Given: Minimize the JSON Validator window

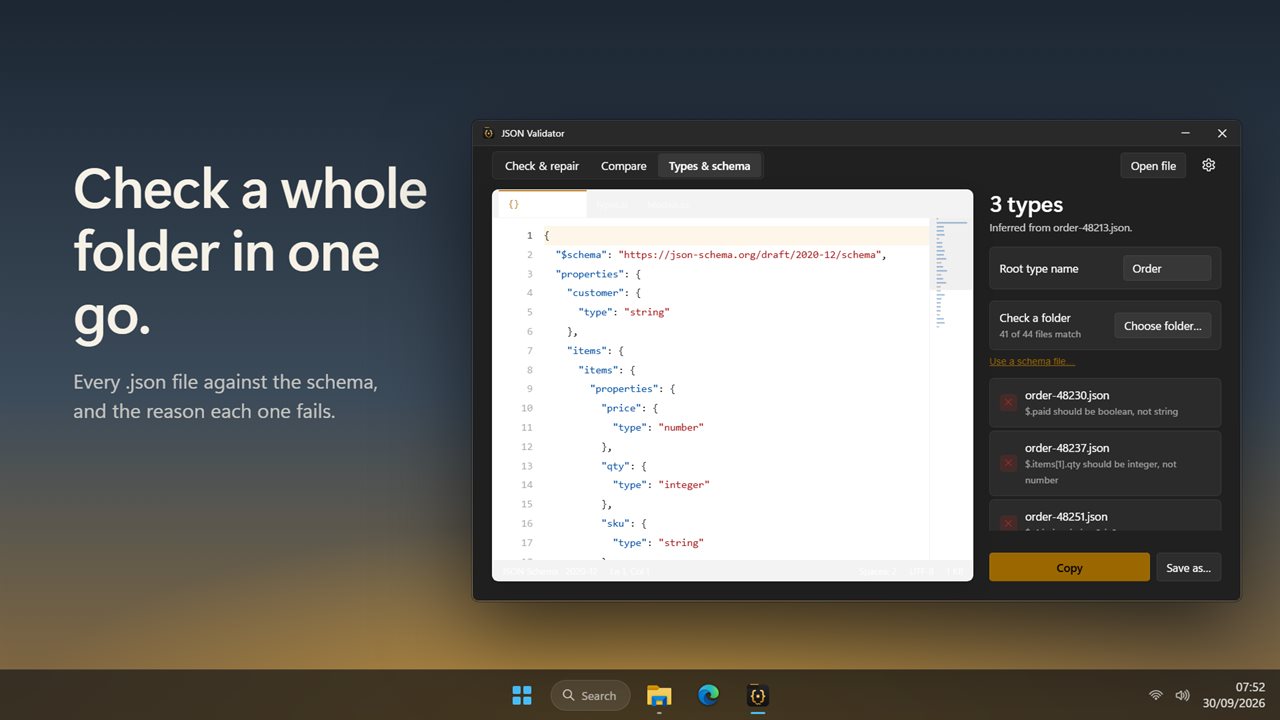Looking at the screenshot, I should 1185,133.
